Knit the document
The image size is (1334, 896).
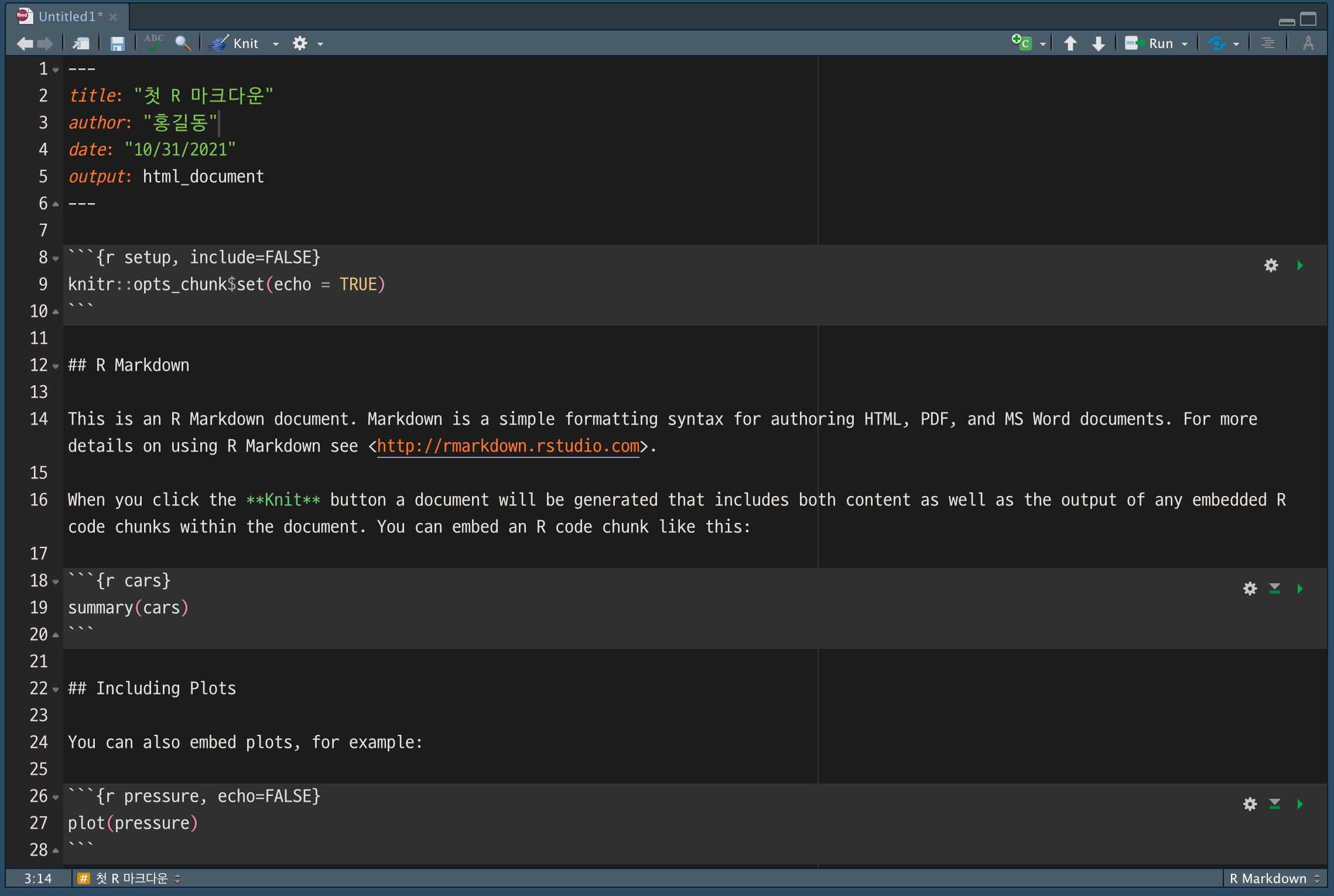click(x=234, y=43)
